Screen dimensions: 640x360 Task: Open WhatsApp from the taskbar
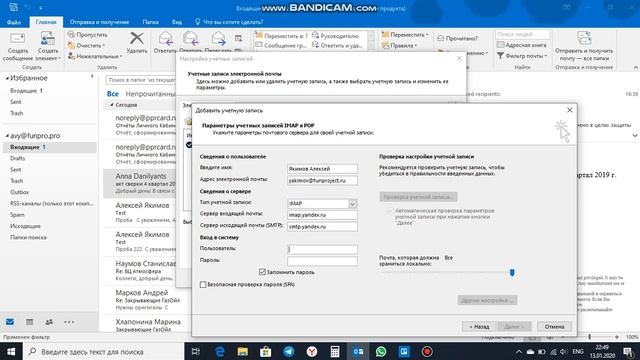pos(381,351)
